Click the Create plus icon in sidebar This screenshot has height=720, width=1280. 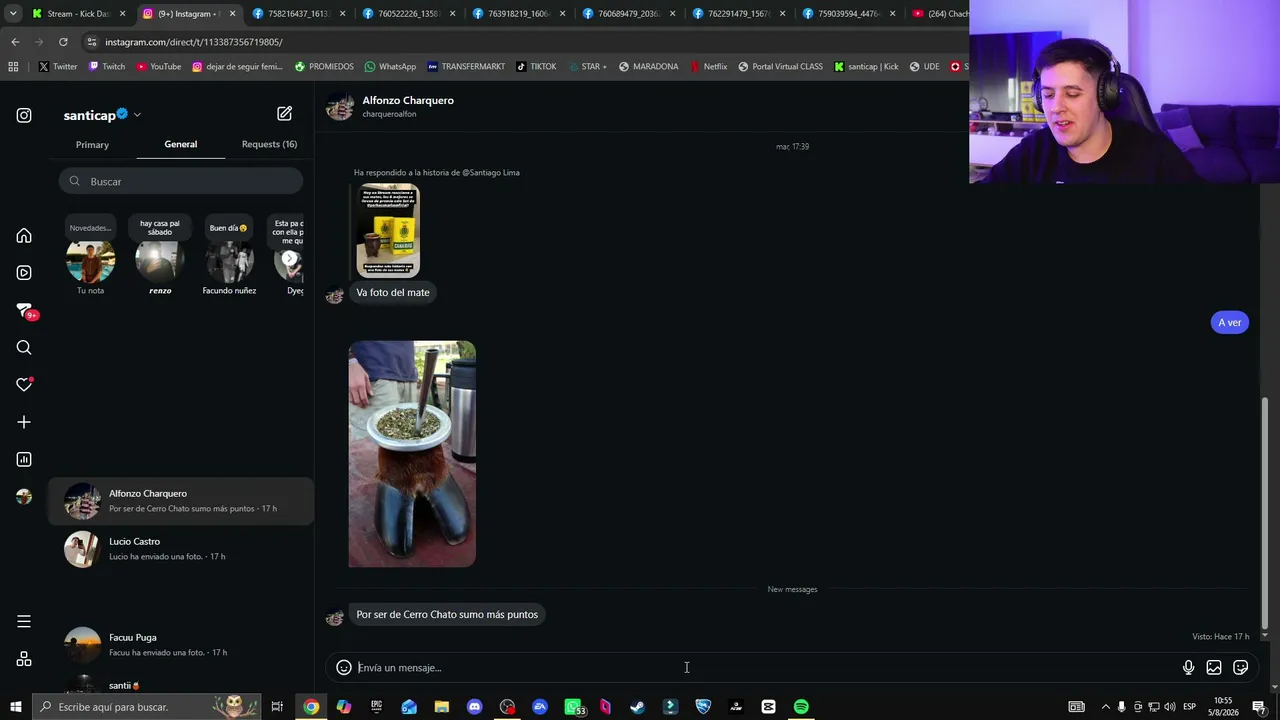(24, 422)
